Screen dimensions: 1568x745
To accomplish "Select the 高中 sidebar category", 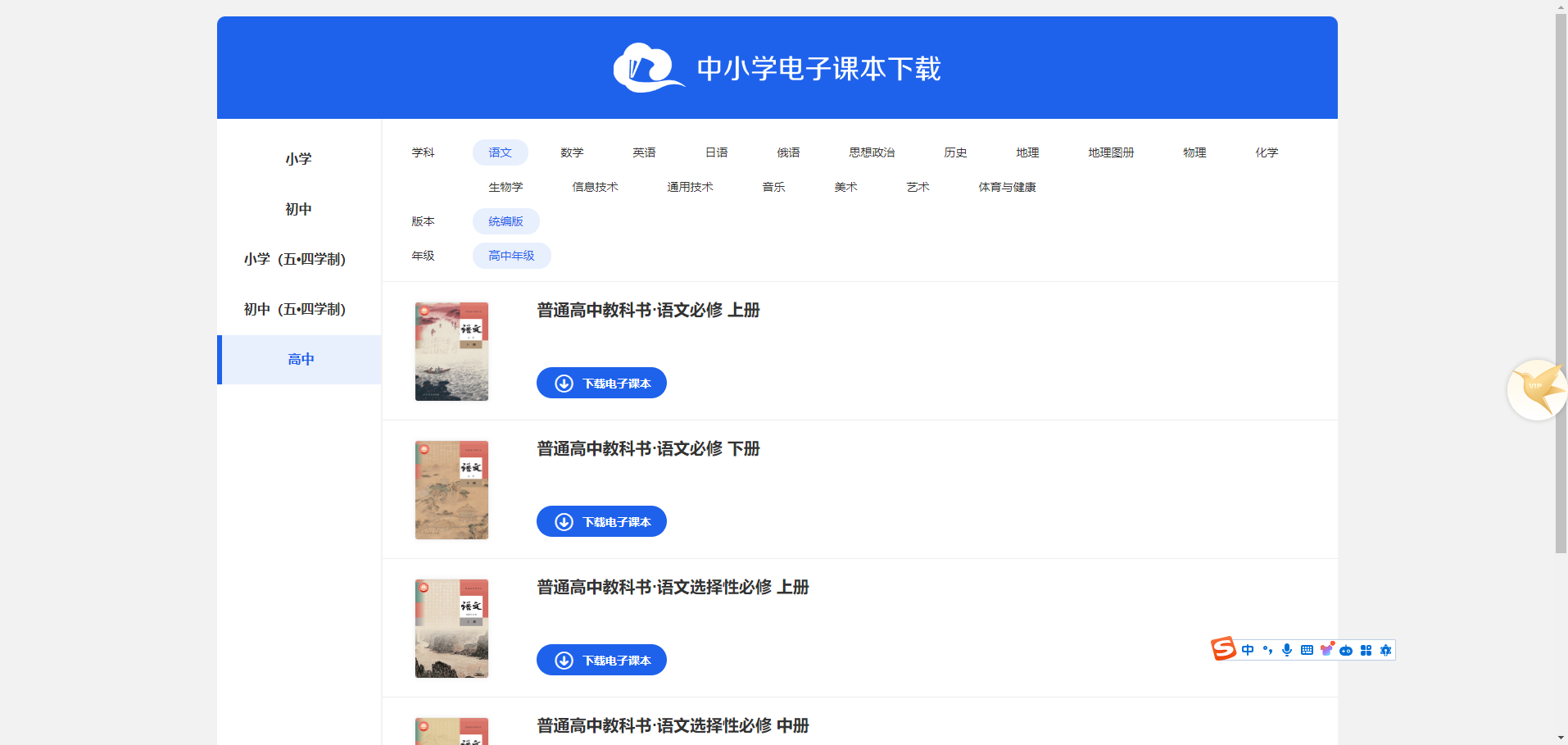I will click(x=300, y=359).
